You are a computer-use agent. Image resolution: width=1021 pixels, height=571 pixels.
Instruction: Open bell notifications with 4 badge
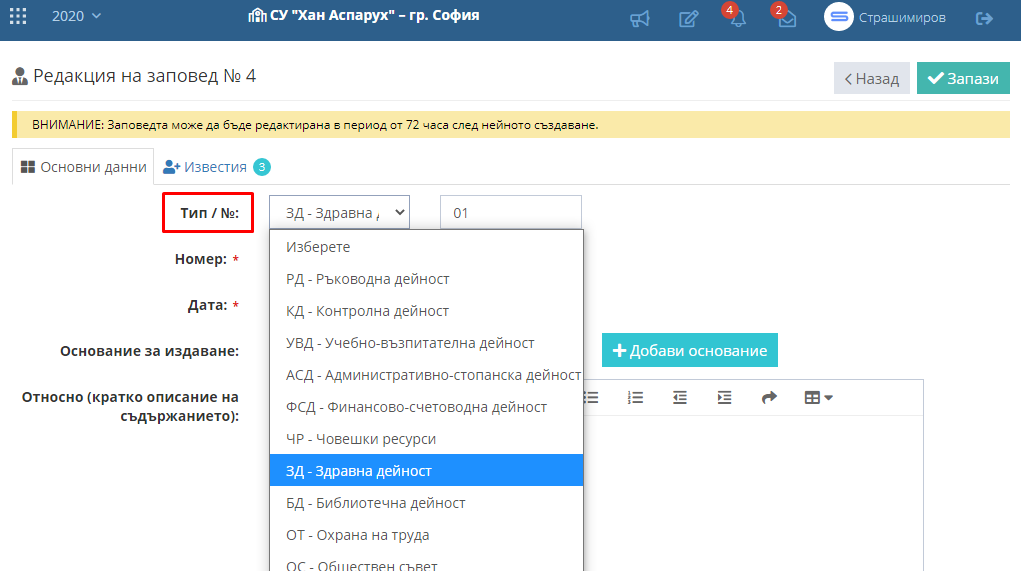pos(736,16)
